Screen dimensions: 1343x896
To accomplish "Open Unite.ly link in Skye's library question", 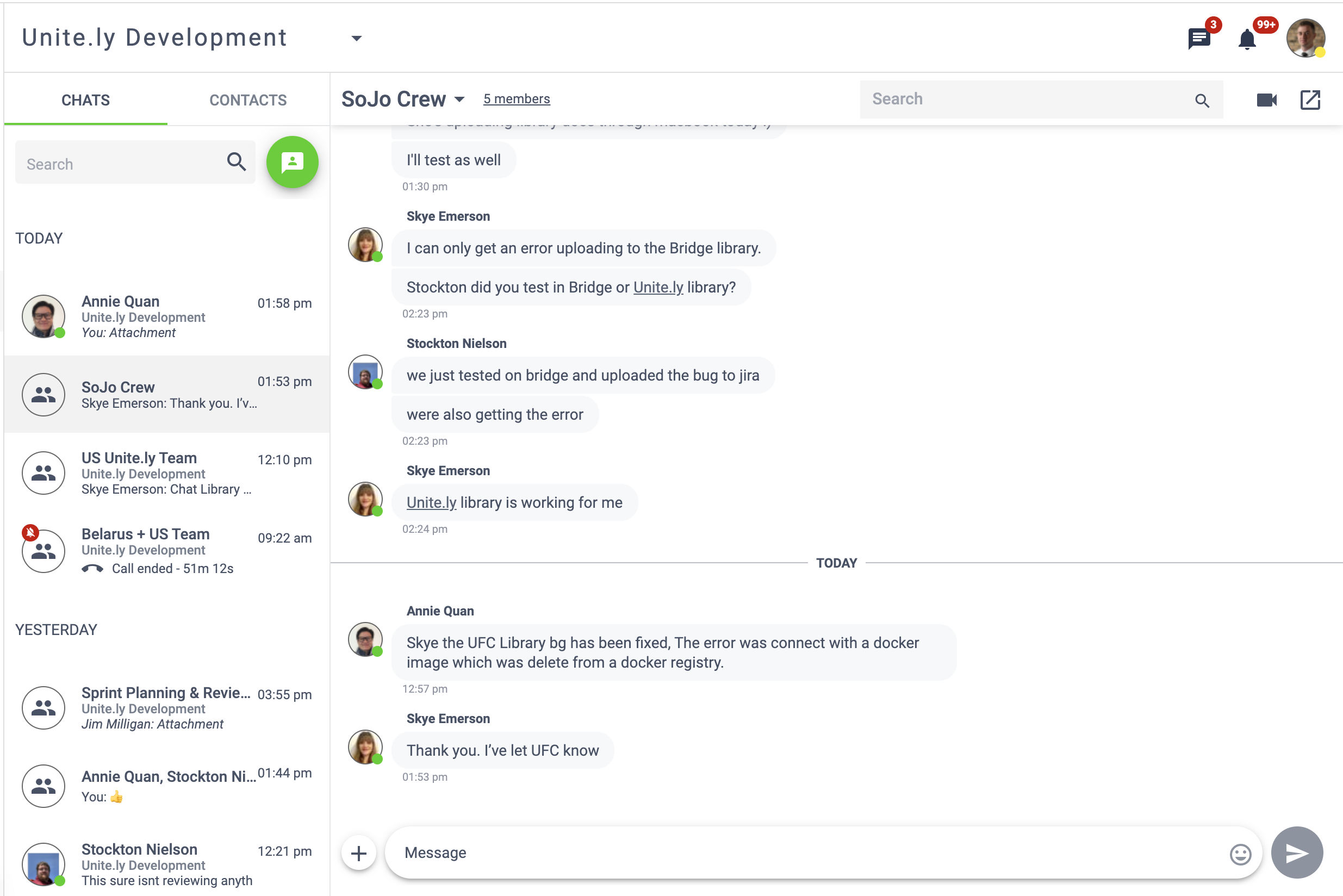I will click(658, 288).
